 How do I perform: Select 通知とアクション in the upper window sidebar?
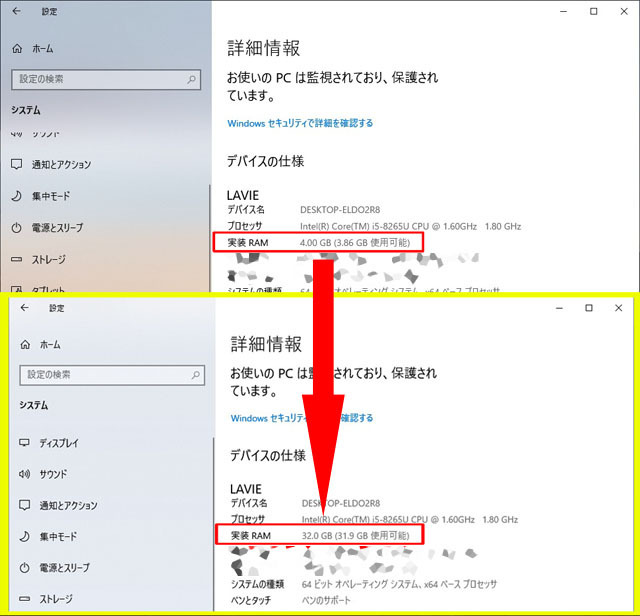pos(51,165)
